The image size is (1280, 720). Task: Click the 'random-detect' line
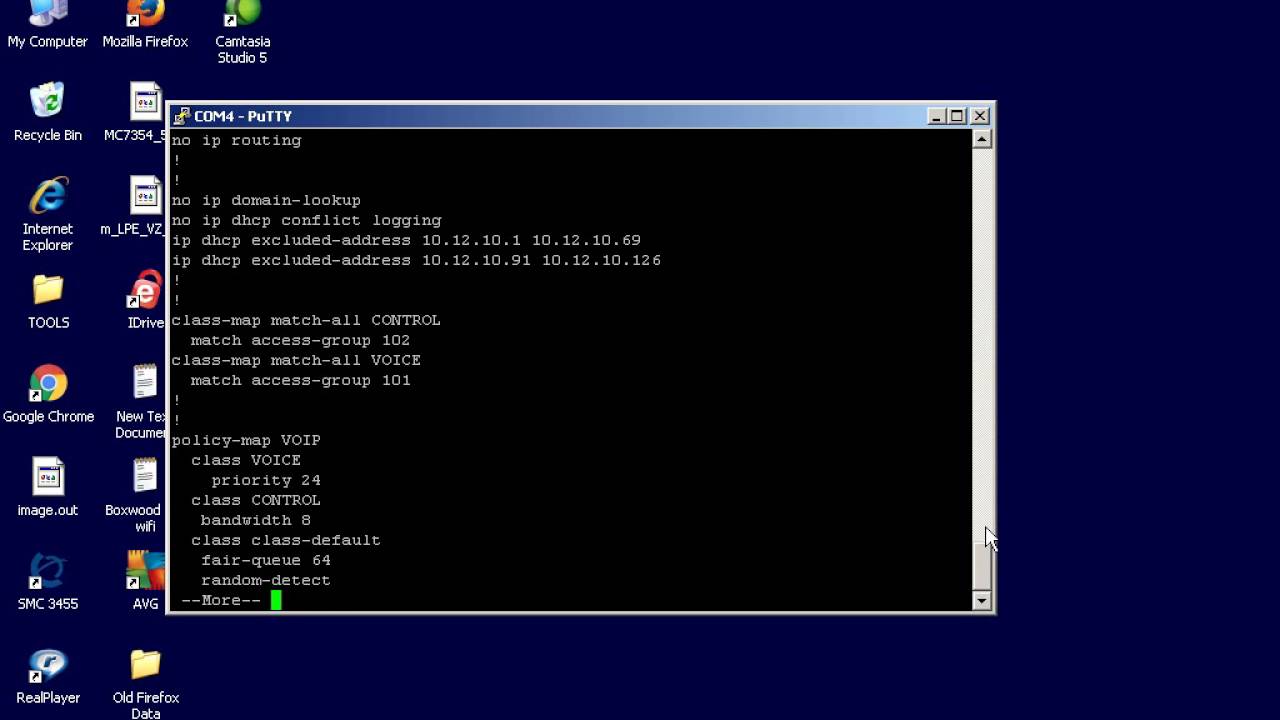(x=266, y=580)
